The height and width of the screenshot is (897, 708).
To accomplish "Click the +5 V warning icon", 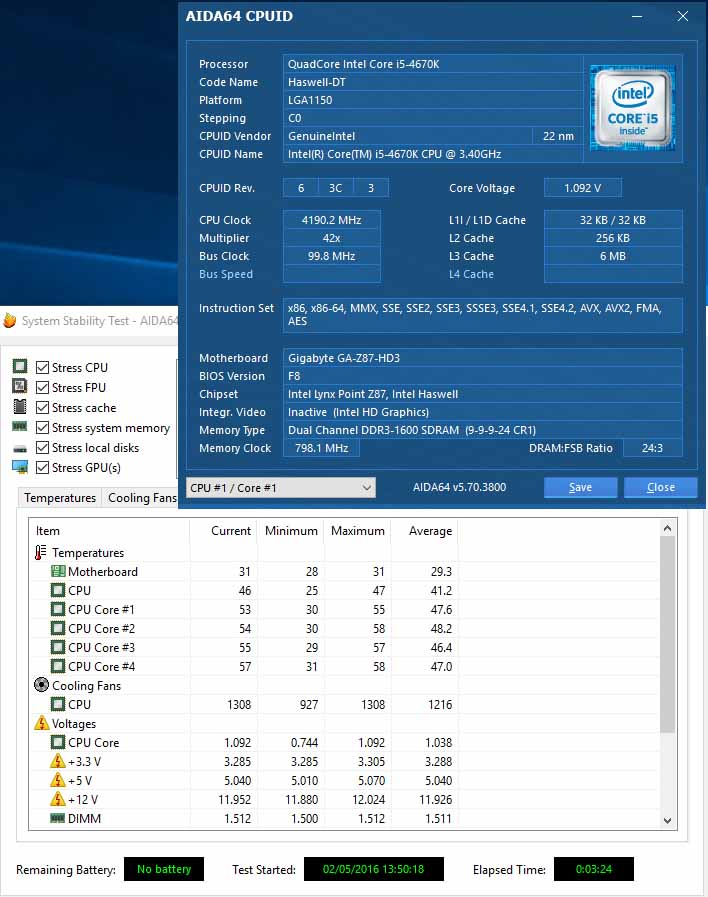I will click(58, 780).
